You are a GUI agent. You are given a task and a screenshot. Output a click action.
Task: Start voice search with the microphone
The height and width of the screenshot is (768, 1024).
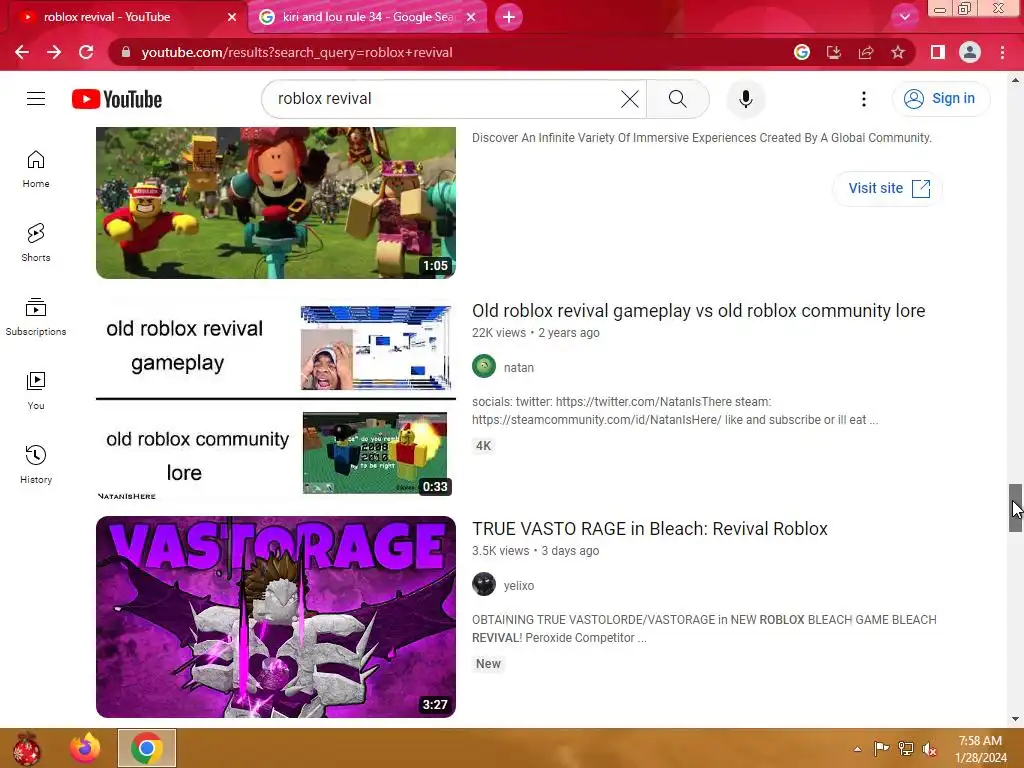coord(745,99)
